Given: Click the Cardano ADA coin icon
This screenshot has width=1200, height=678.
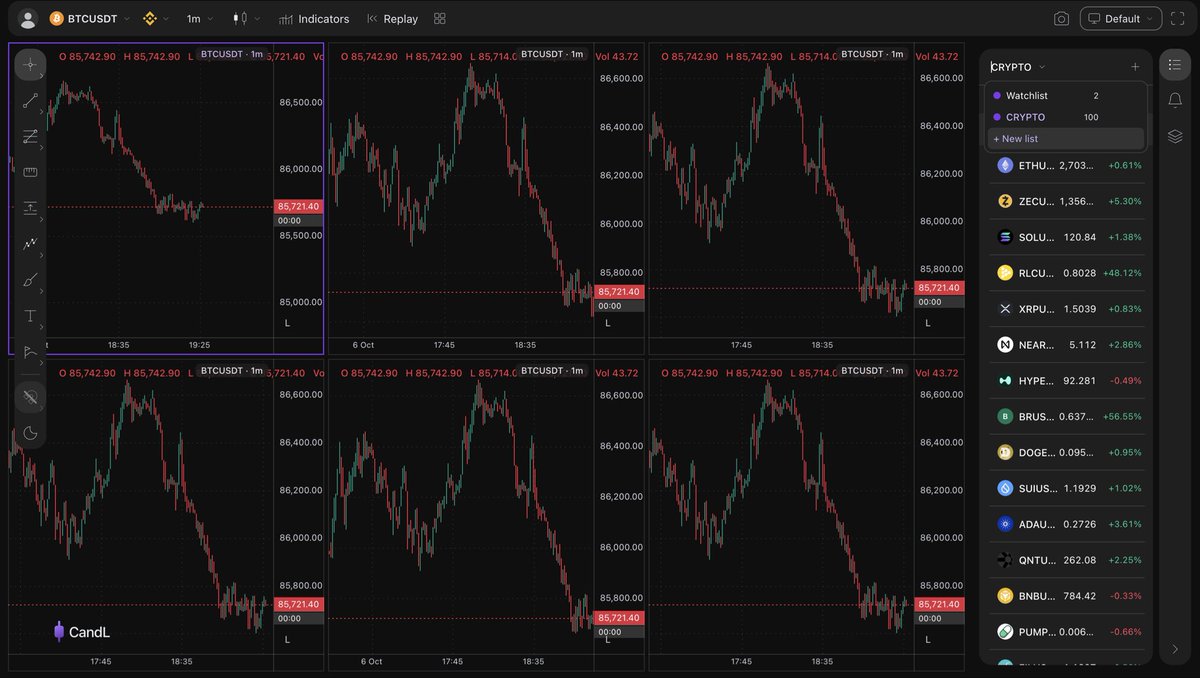Looking at the screenshot, I should (1005, 524).
